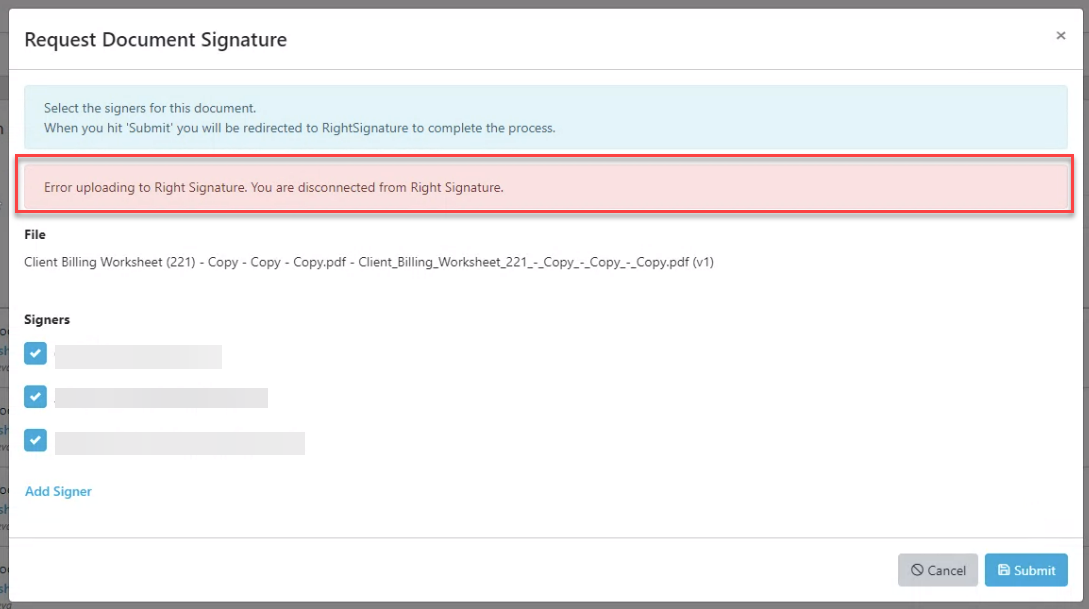Close the Request Document Signature dialog
The height and width of the screenshot is (609, 1089).
point(1060,35)
